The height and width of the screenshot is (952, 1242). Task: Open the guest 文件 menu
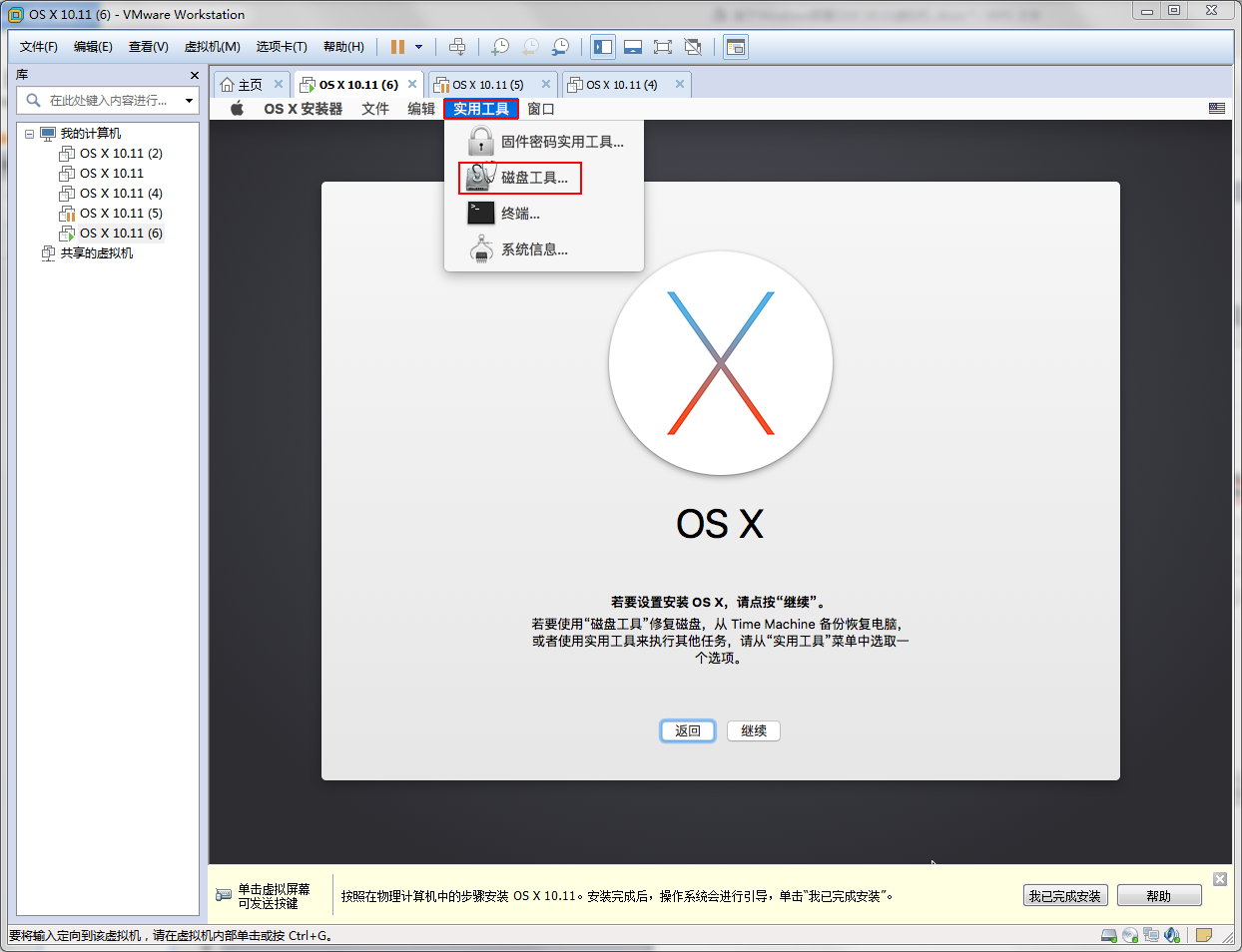point(375,109)
